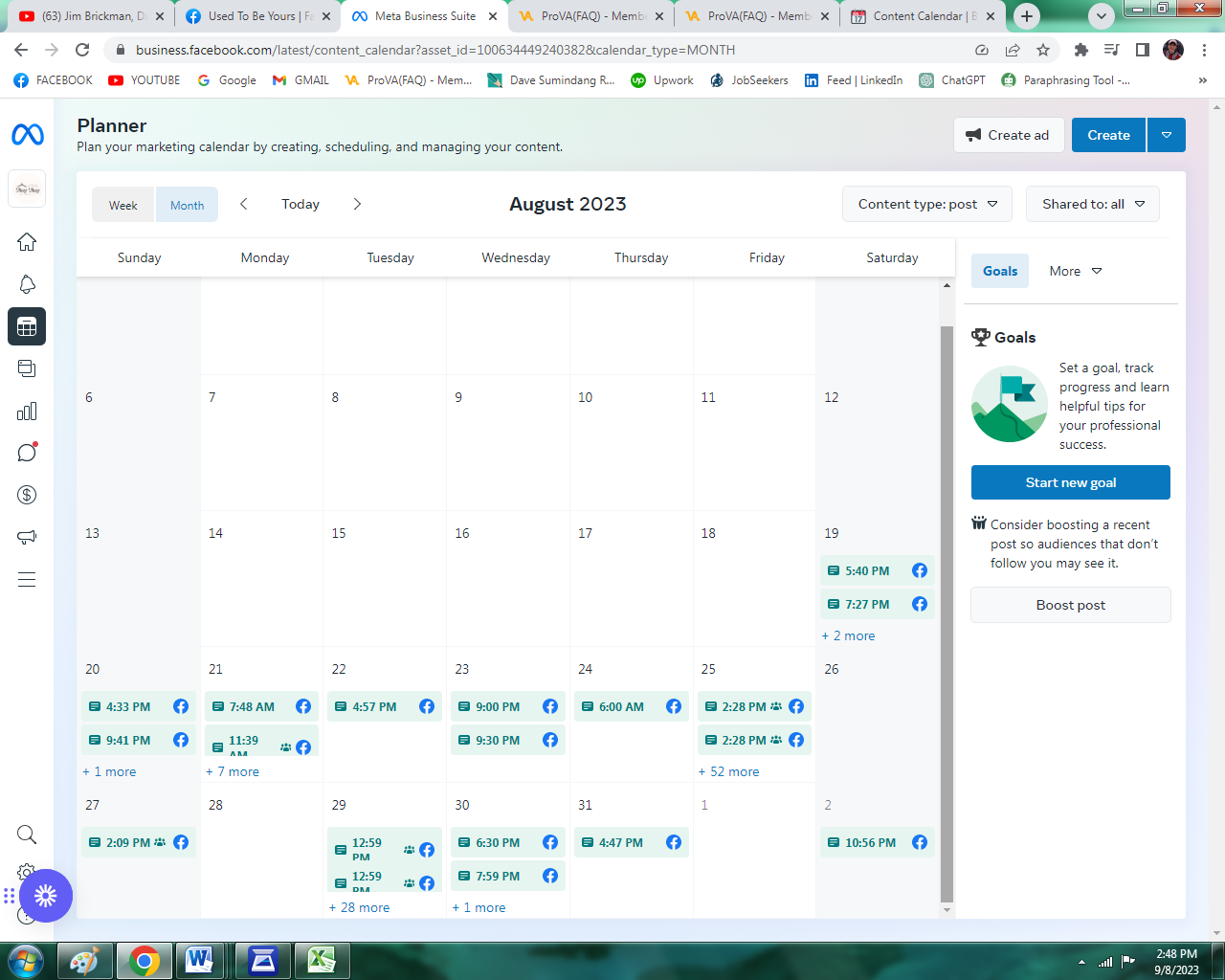Click the Search magnifier in the sidebar

coord(27,835)
